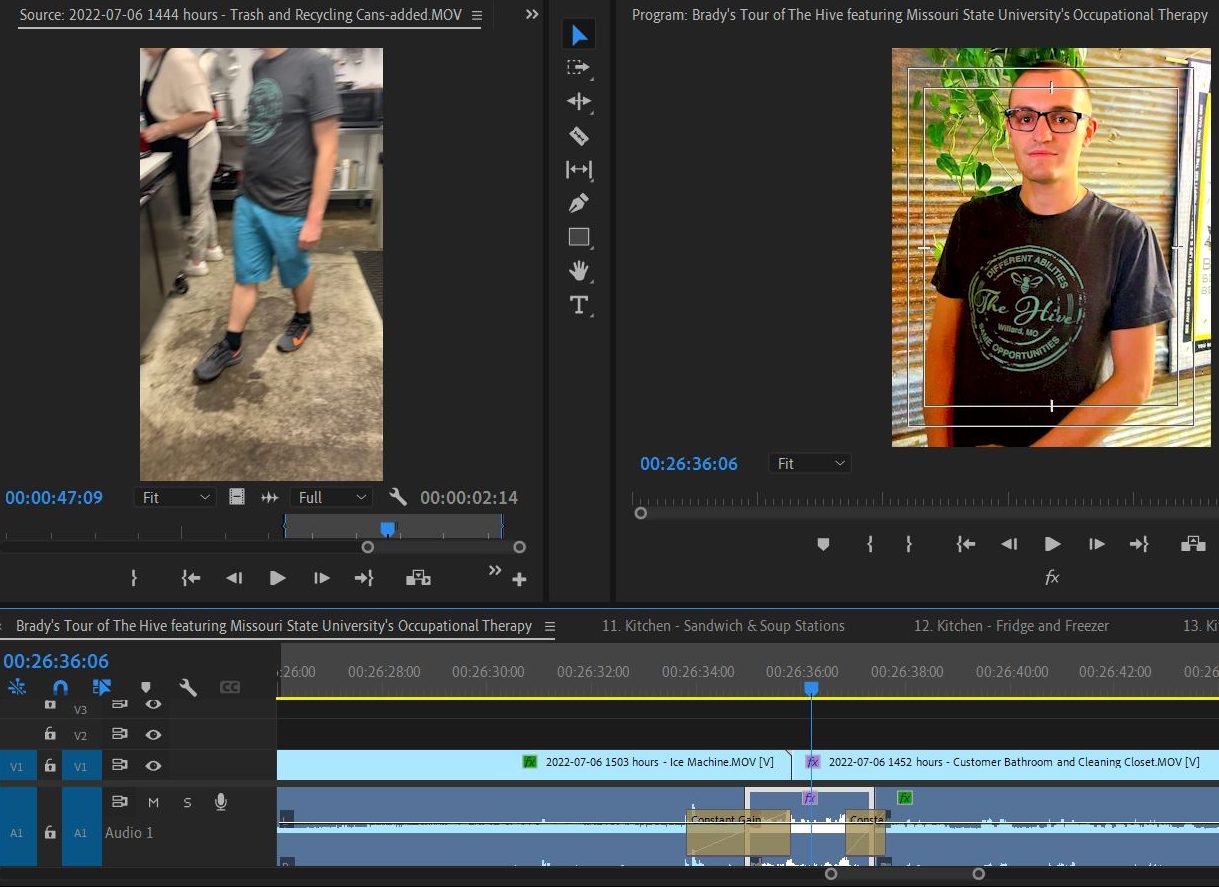Click Source monitor timecode 00:00:47:09
The image size is (1219, 887).
pos(54,497)
